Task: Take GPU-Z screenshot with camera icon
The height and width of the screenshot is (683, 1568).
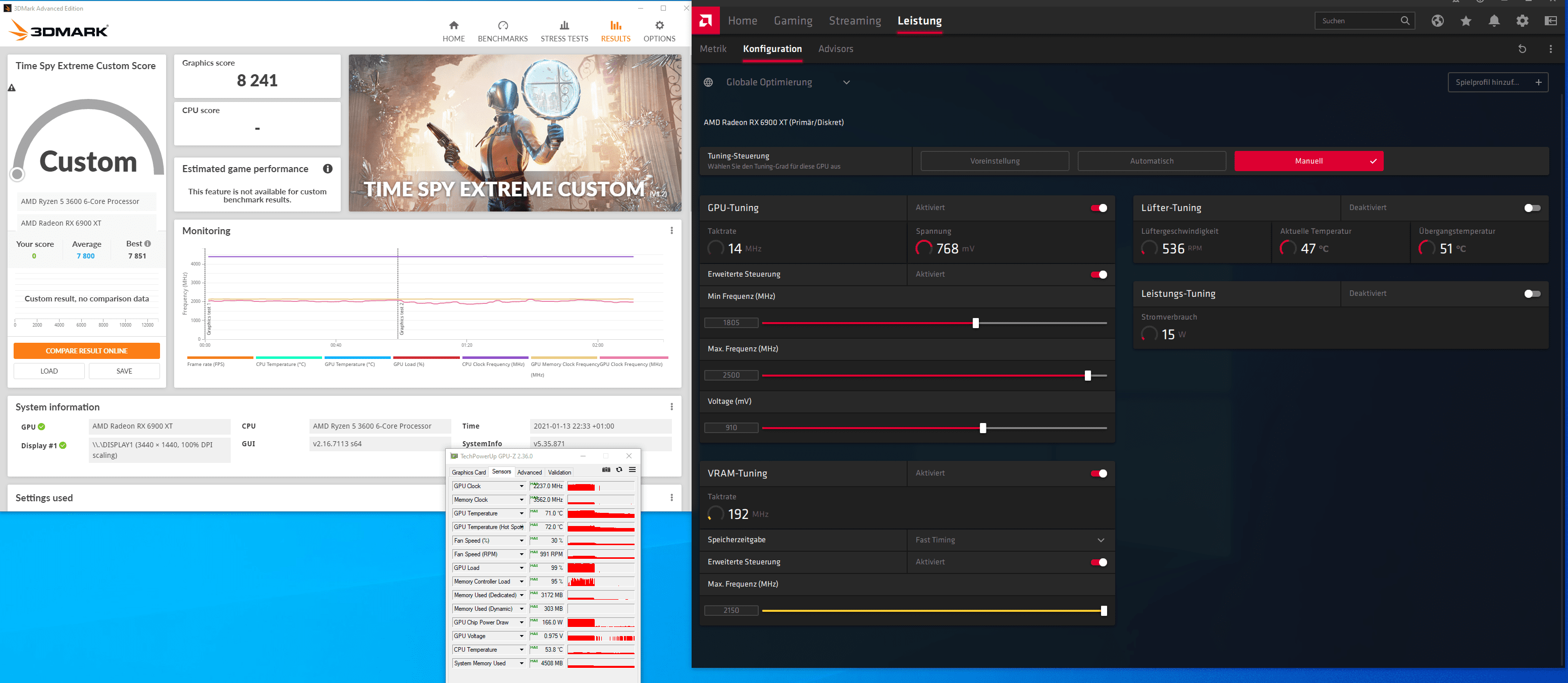Action: tap(606, 469)
